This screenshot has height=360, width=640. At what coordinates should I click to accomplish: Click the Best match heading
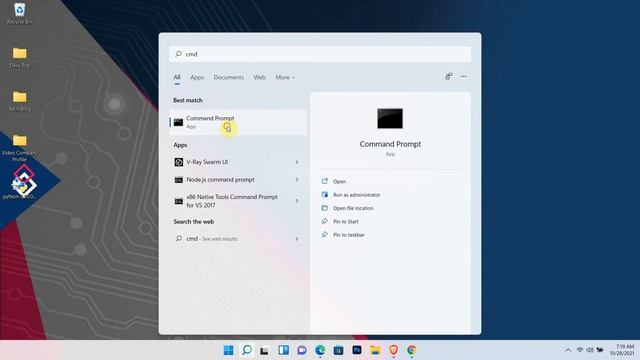[188, 100]
